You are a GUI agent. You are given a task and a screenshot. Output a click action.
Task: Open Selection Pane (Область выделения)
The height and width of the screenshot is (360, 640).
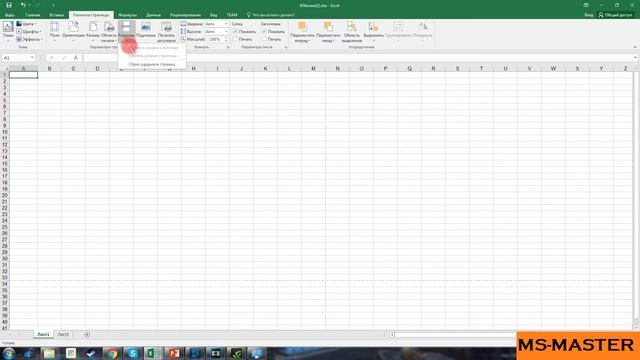[x=352, y=32]
